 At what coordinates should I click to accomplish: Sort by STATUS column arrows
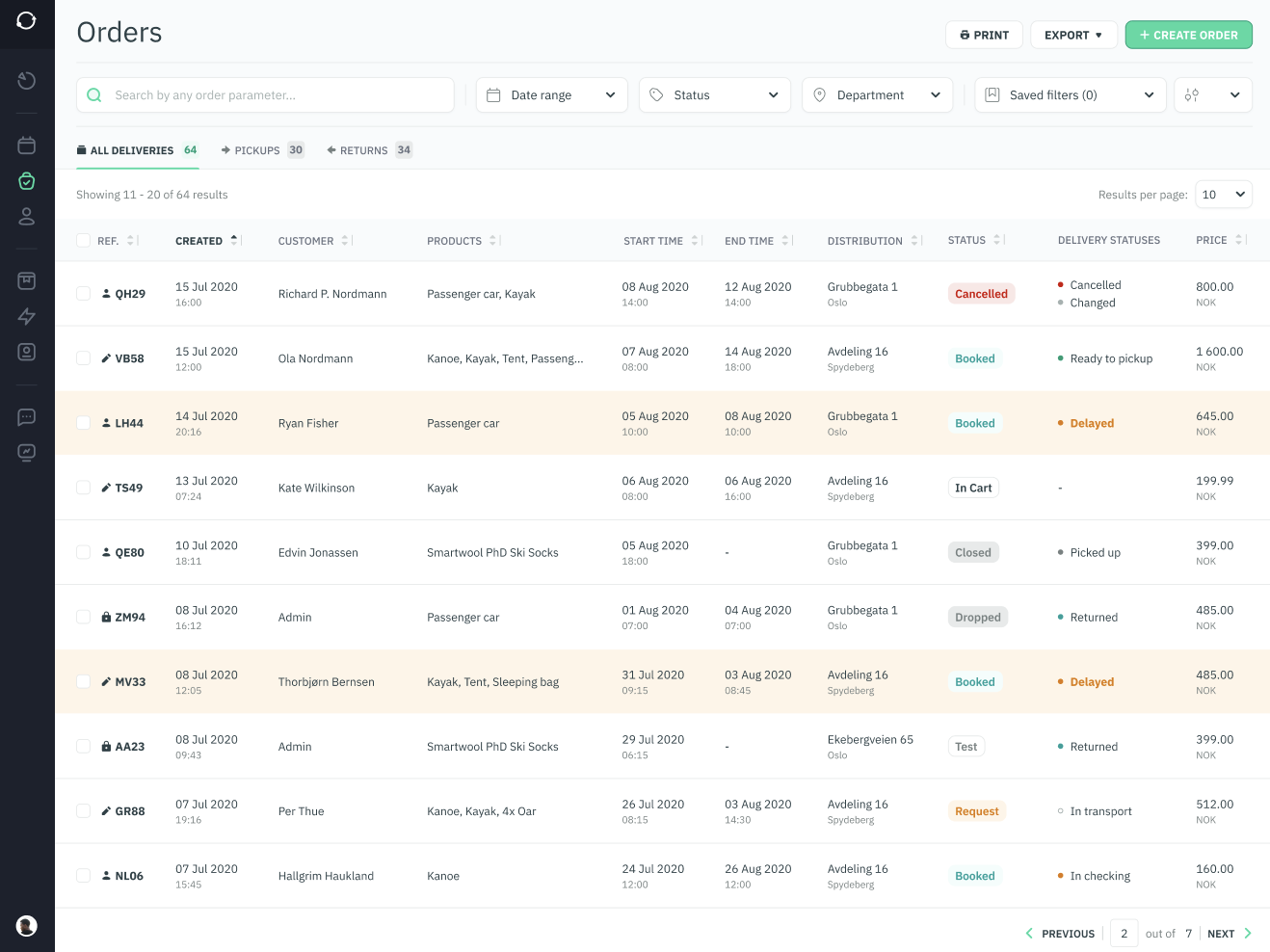[998, 241]
